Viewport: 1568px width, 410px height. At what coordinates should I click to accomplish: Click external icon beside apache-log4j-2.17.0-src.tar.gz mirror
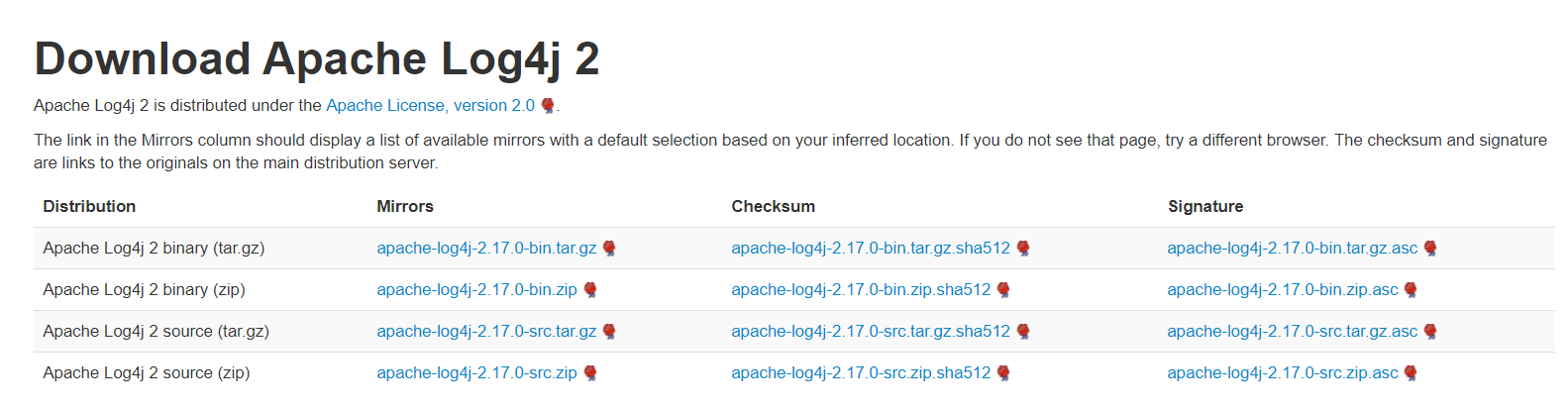coord(609,332)
